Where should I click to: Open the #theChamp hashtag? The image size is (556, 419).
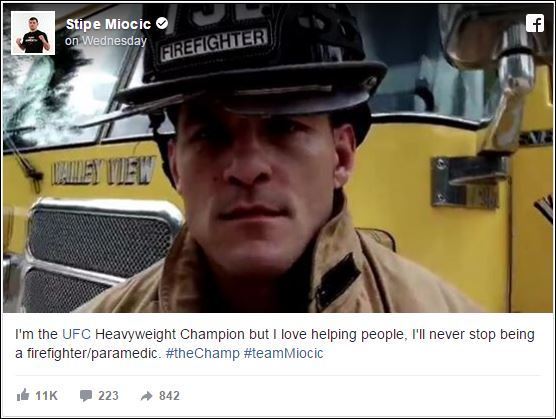tap(202, 353)
